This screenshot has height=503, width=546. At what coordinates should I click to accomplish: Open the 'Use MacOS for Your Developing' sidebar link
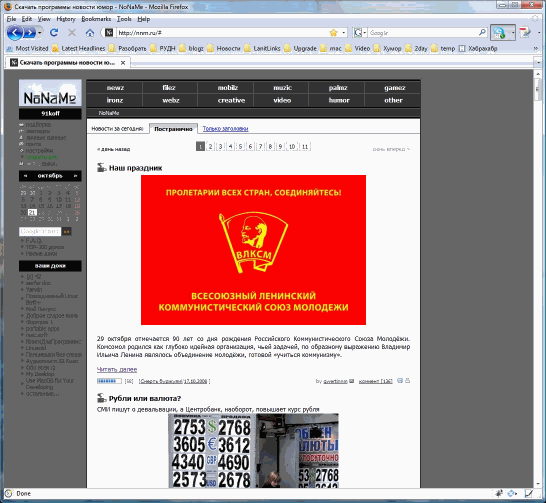tap(49, 384)
